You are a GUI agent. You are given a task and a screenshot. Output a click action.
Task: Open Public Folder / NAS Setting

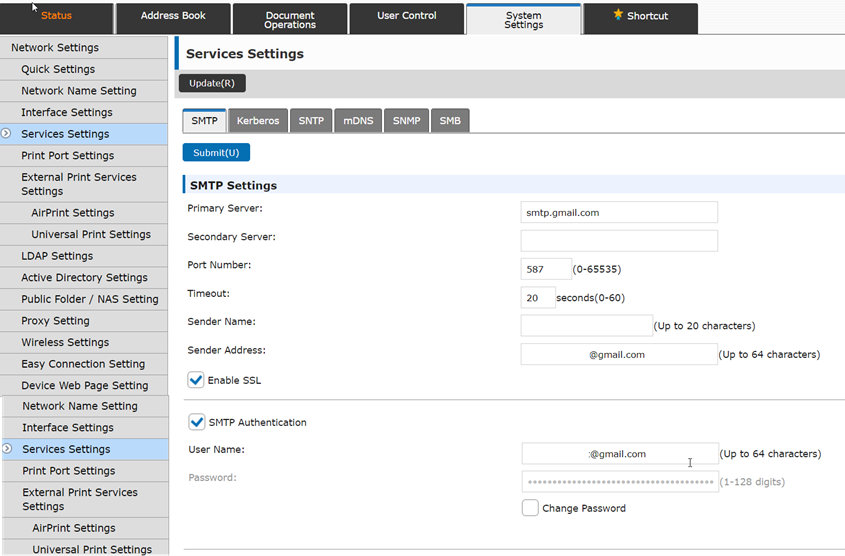click(x=84, y=299)
